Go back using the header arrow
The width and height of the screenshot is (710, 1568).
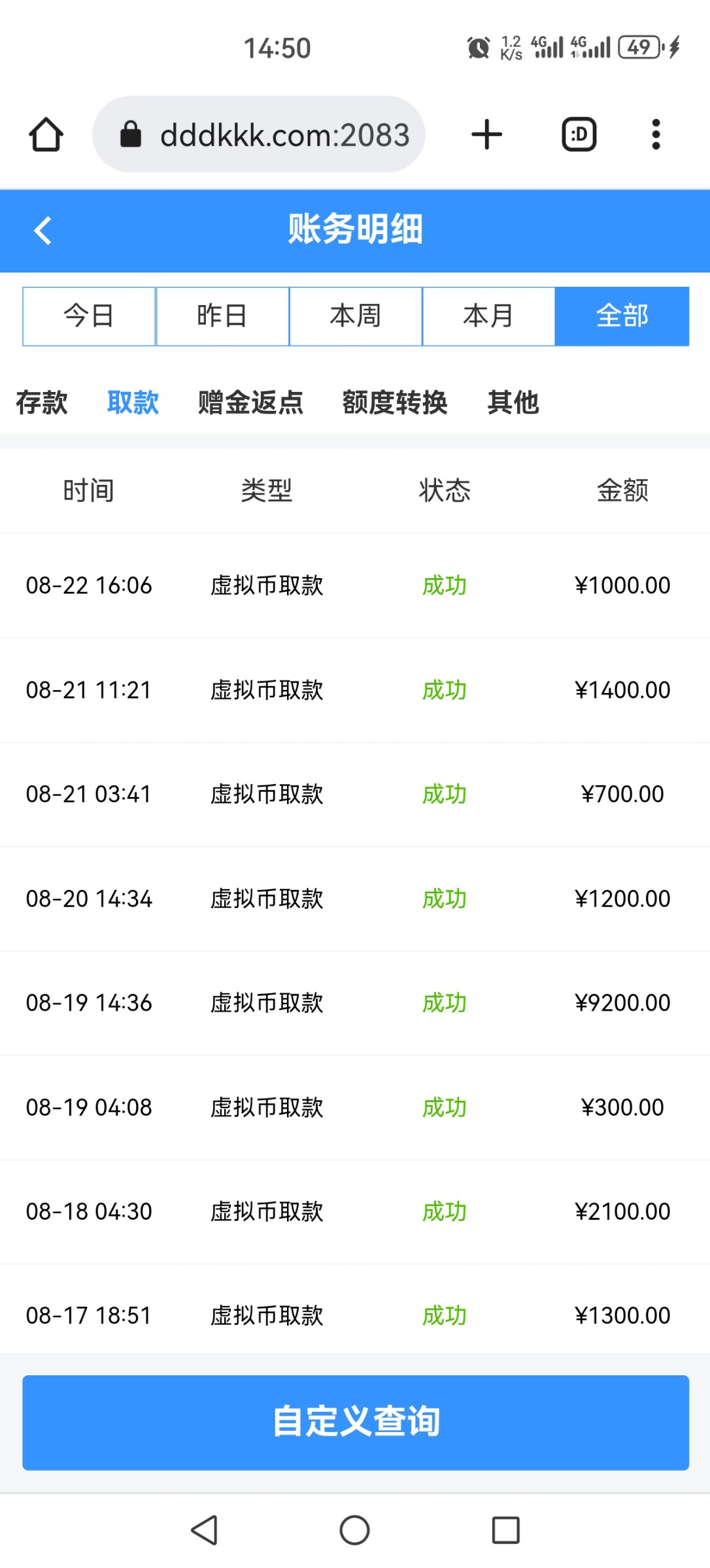click(43, 231)
